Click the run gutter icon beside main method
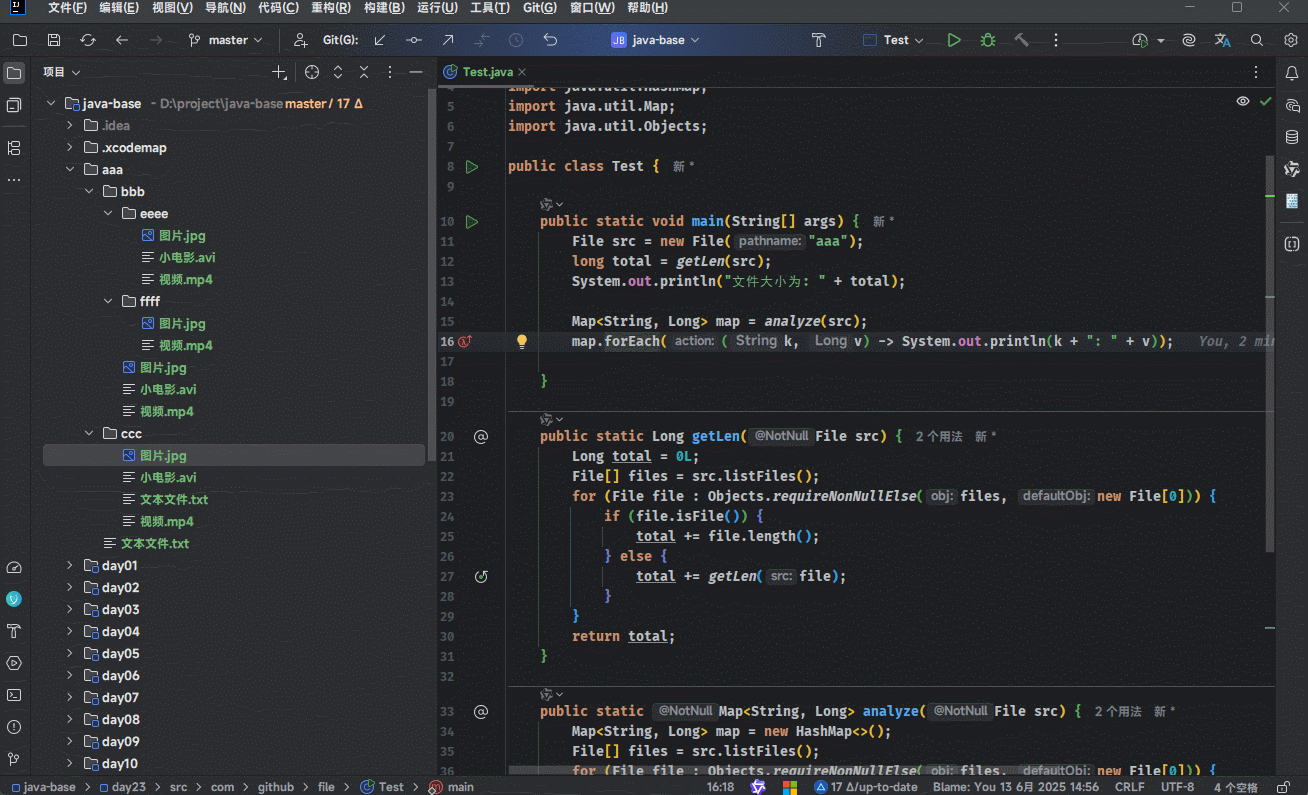Screen dimensions: 1308x795 point(472,221)
